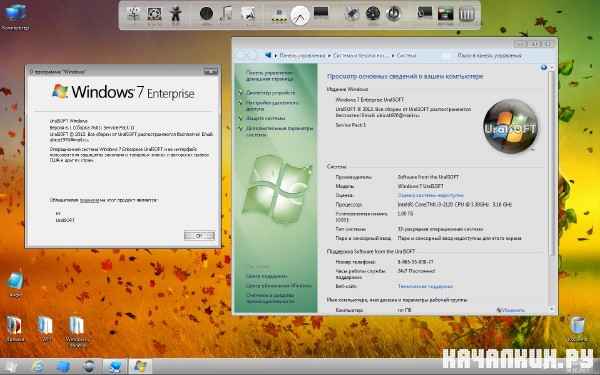Screen dimensions: 600x375
Task: Click the Изменить параметры link
Action: point(511,310)
